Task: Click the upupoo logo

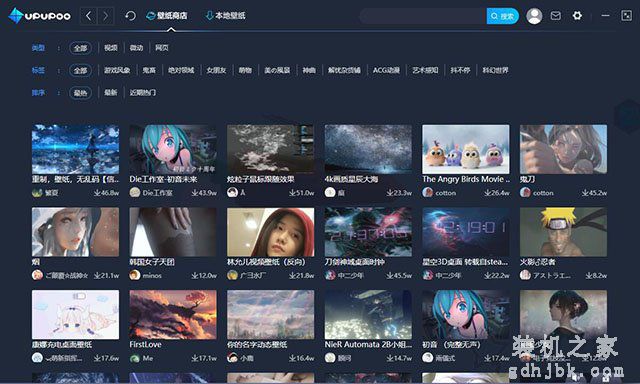Action: pos(39,16)
